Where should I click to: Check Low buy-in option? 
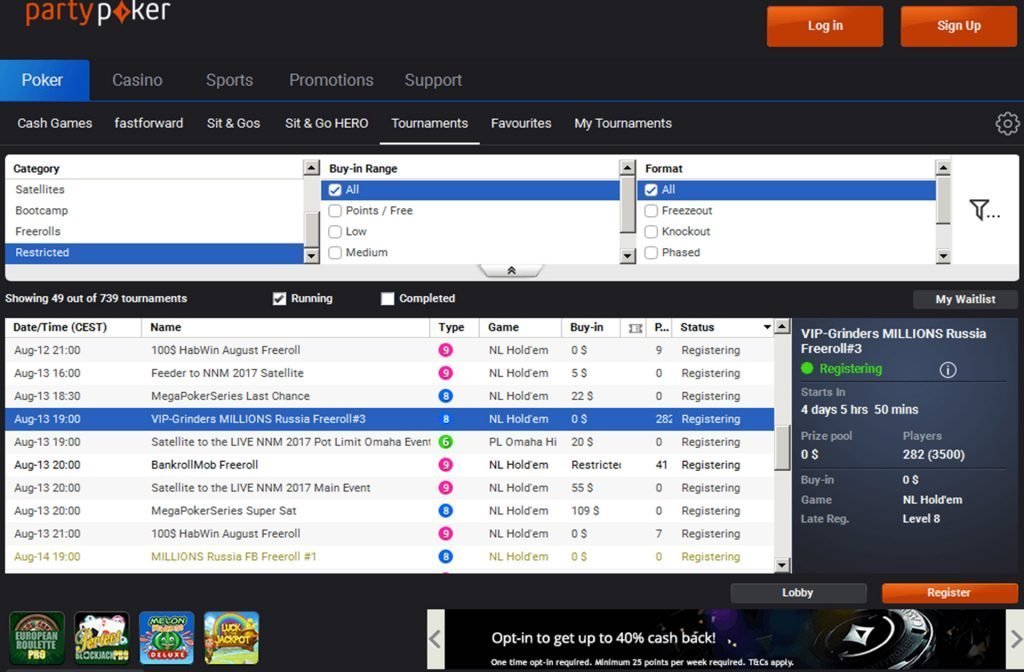pos(335,231)
